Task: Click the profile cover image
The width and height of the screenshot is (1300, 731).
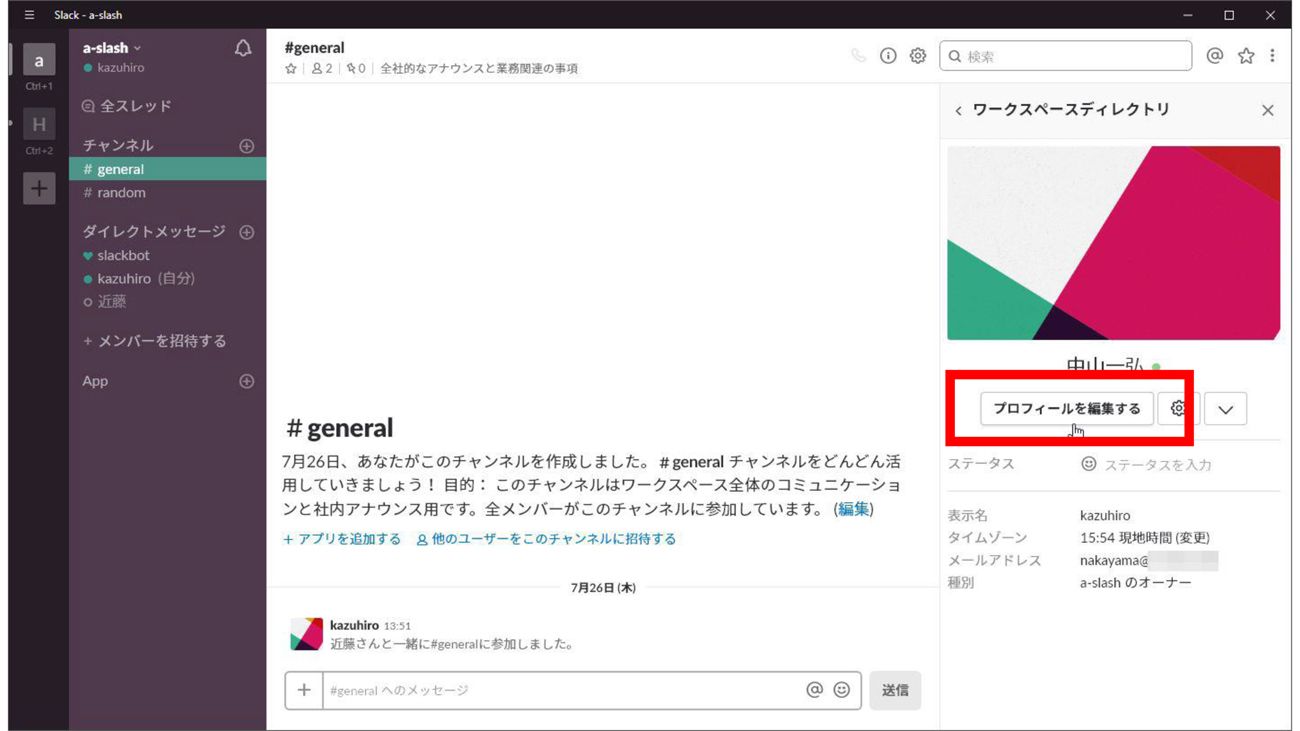Action: tap(1114, 243)
